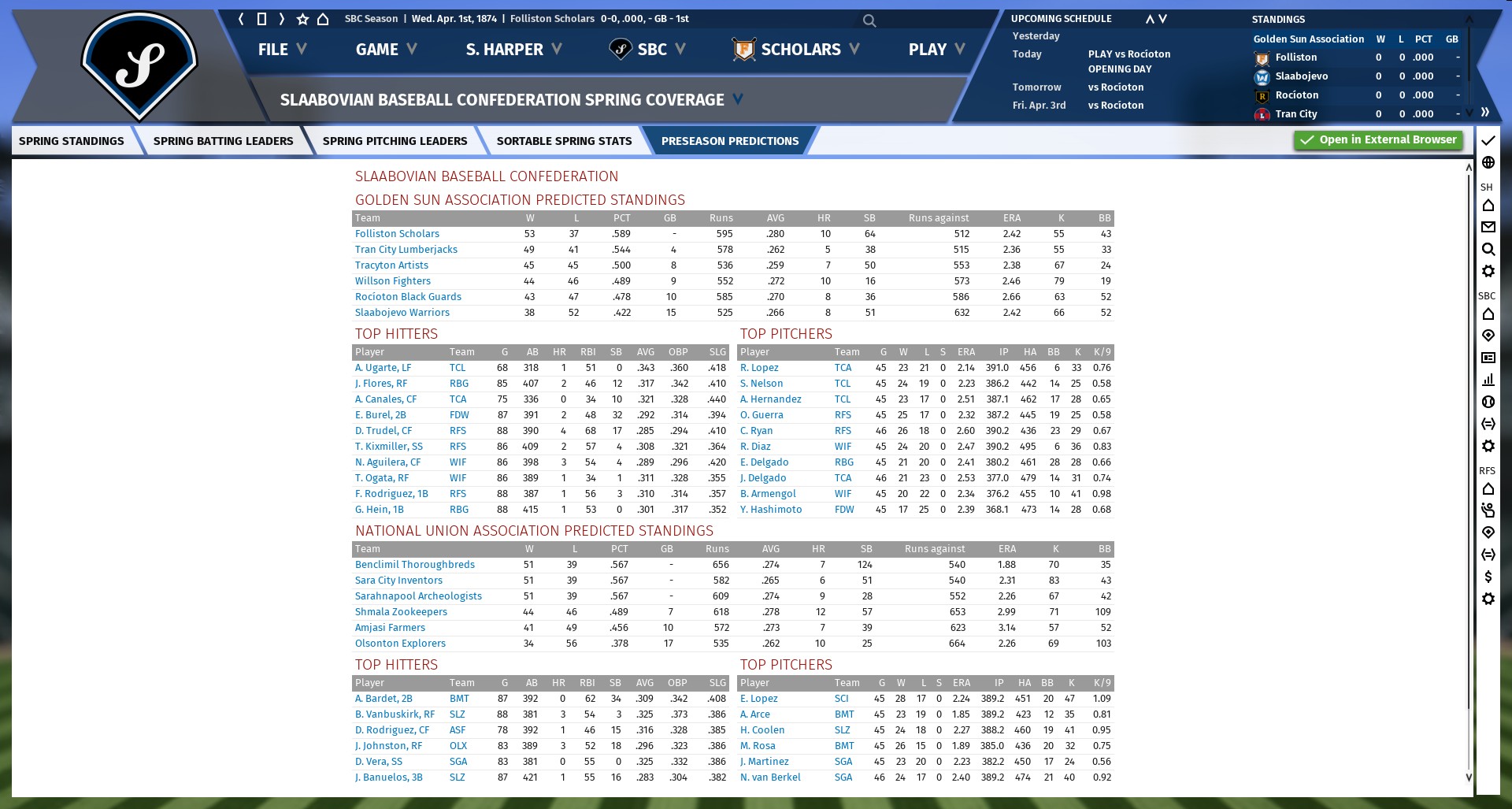Open the SBC bar chart icon in sidebar
The image size is (1512, 809).
pyautogui.click(x=1488, y=380)
